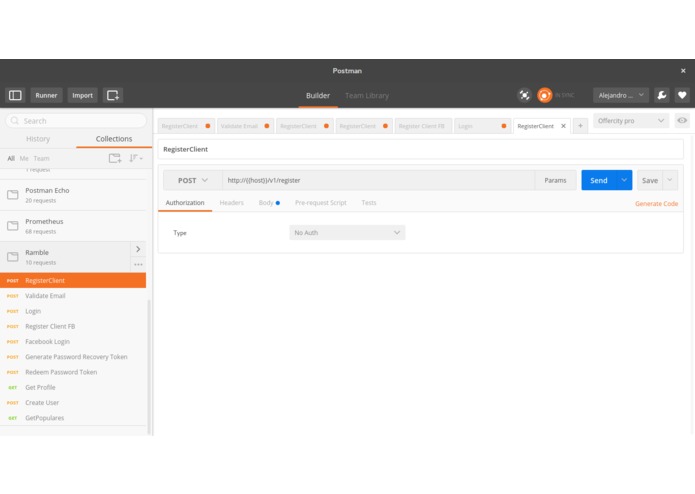This screenshot has height=494, width=695.
Task: Click the heart icon
Action: pos(682,95)
